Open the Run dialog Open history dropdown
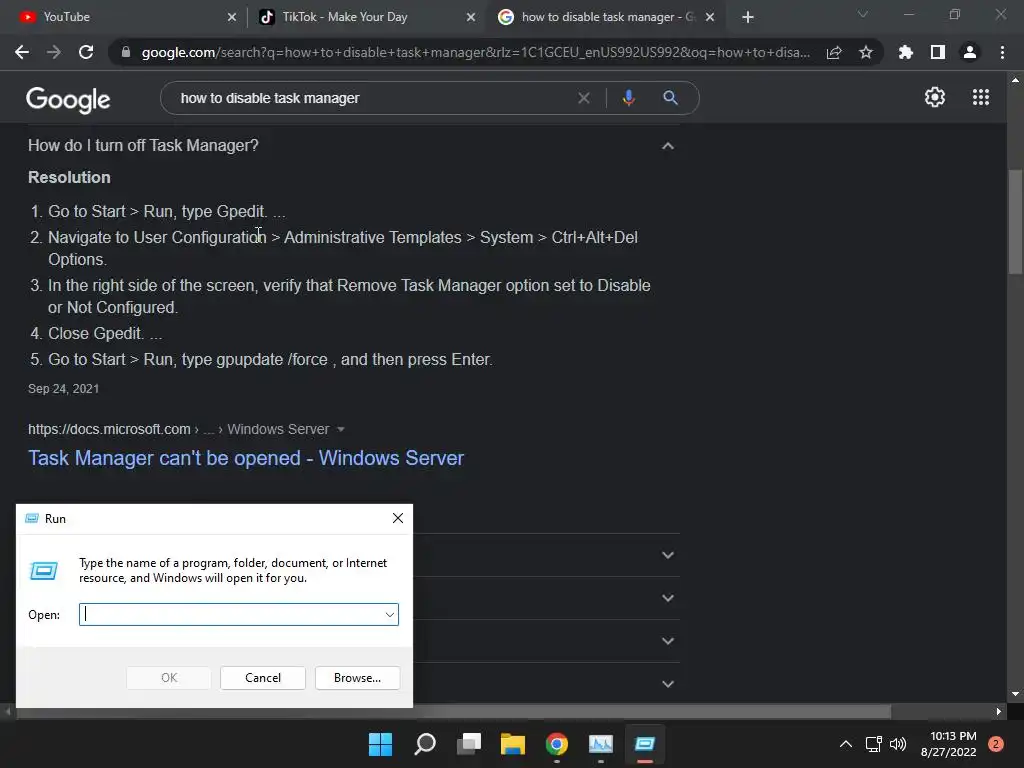The height and width of the screenshot is (768, 1024). (389, 615)
